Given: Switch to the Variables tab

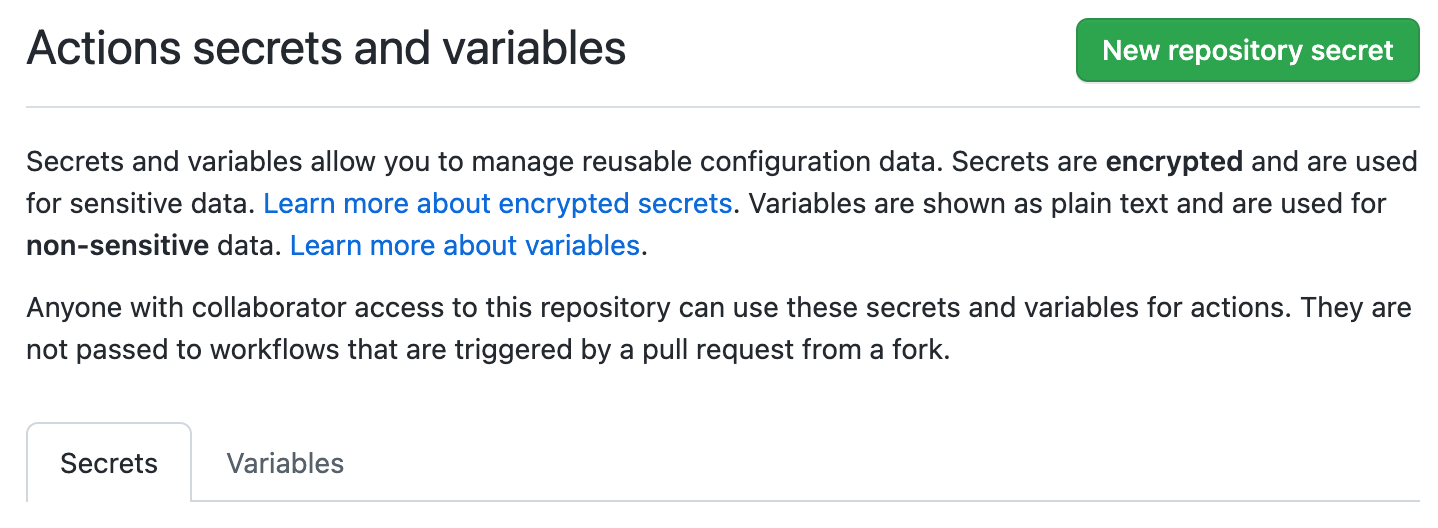Looking at the screenshot, I should coord(285,463).
